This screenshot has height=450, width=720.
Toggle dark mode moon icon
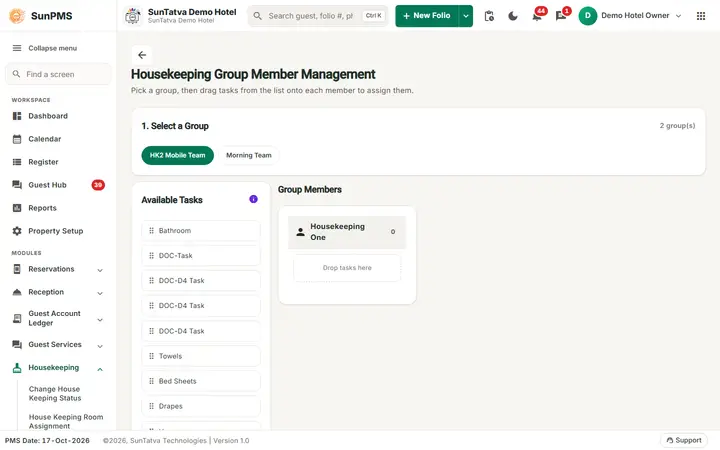[513, 16]
